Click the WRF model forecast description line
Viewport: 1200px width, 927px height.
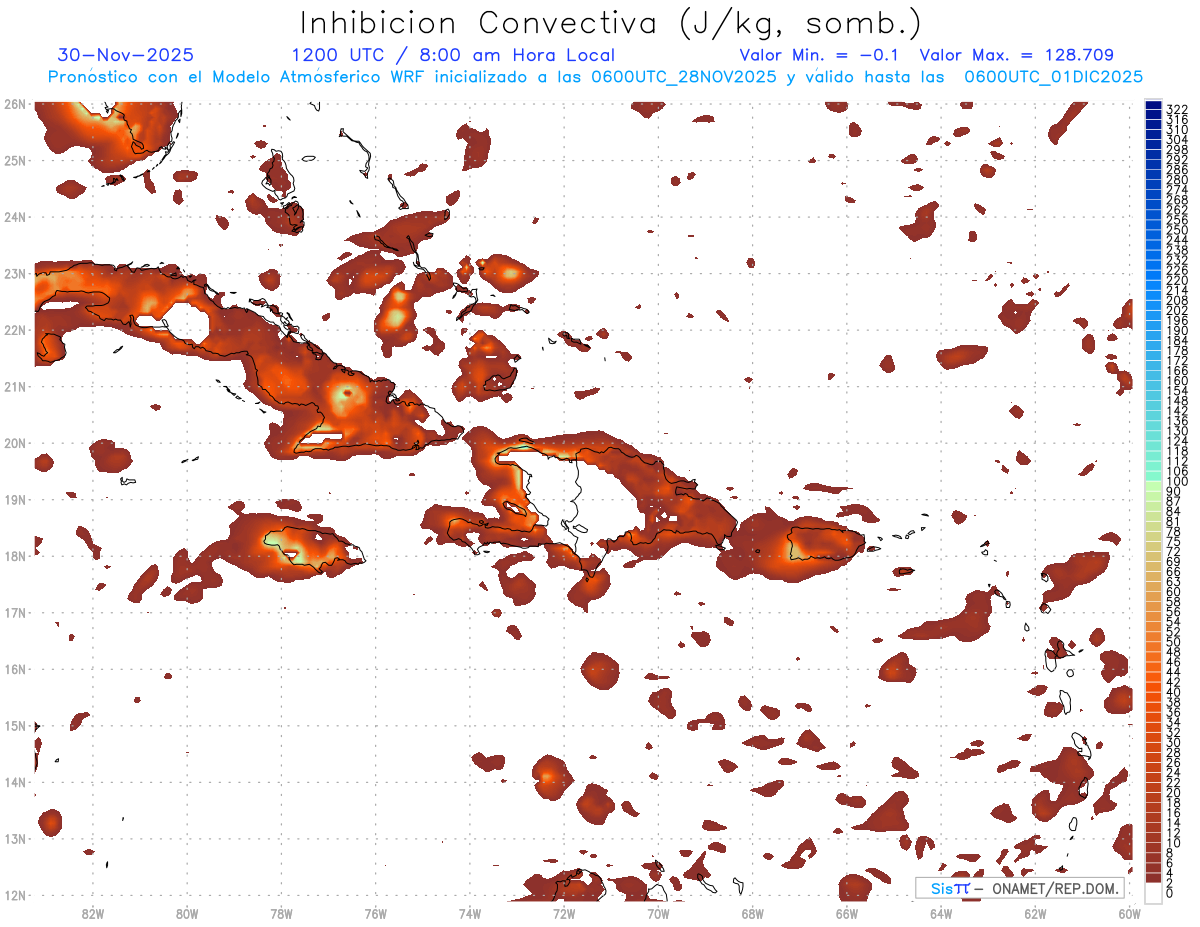(595, 77)
